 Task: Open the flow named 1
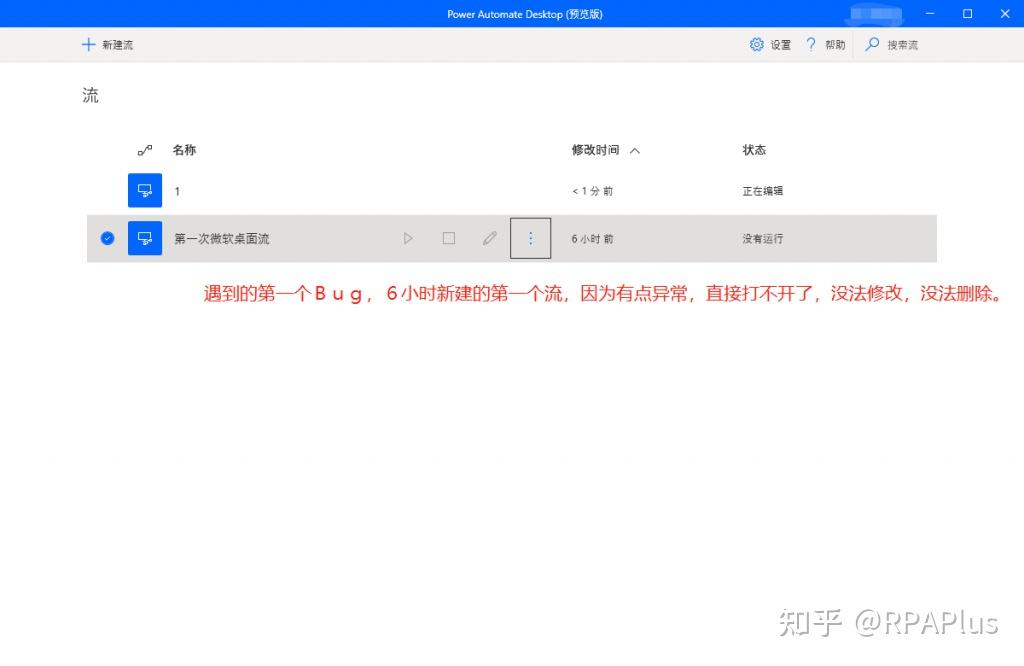pos(177,190)
